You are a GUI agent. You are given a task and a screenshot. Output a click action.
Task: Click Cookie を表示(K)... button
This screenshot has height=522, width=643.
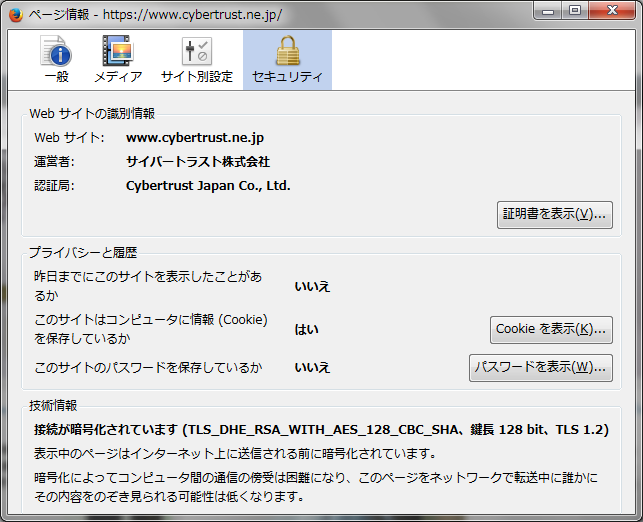pyautogui.click(x=551, y=329)
